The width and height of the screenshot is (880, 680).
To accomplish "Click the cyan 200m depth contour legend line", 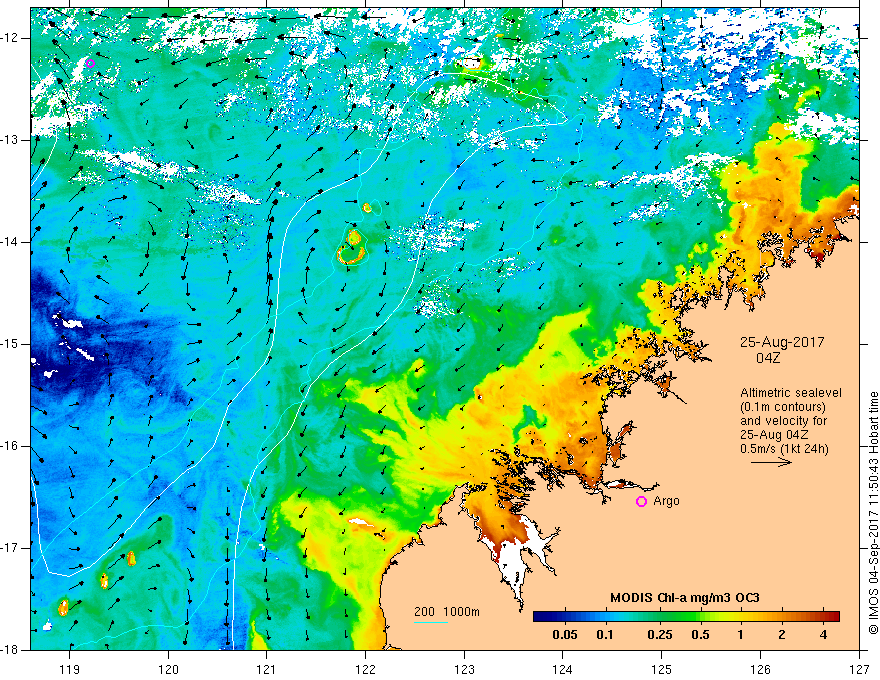I will point(431,622).
